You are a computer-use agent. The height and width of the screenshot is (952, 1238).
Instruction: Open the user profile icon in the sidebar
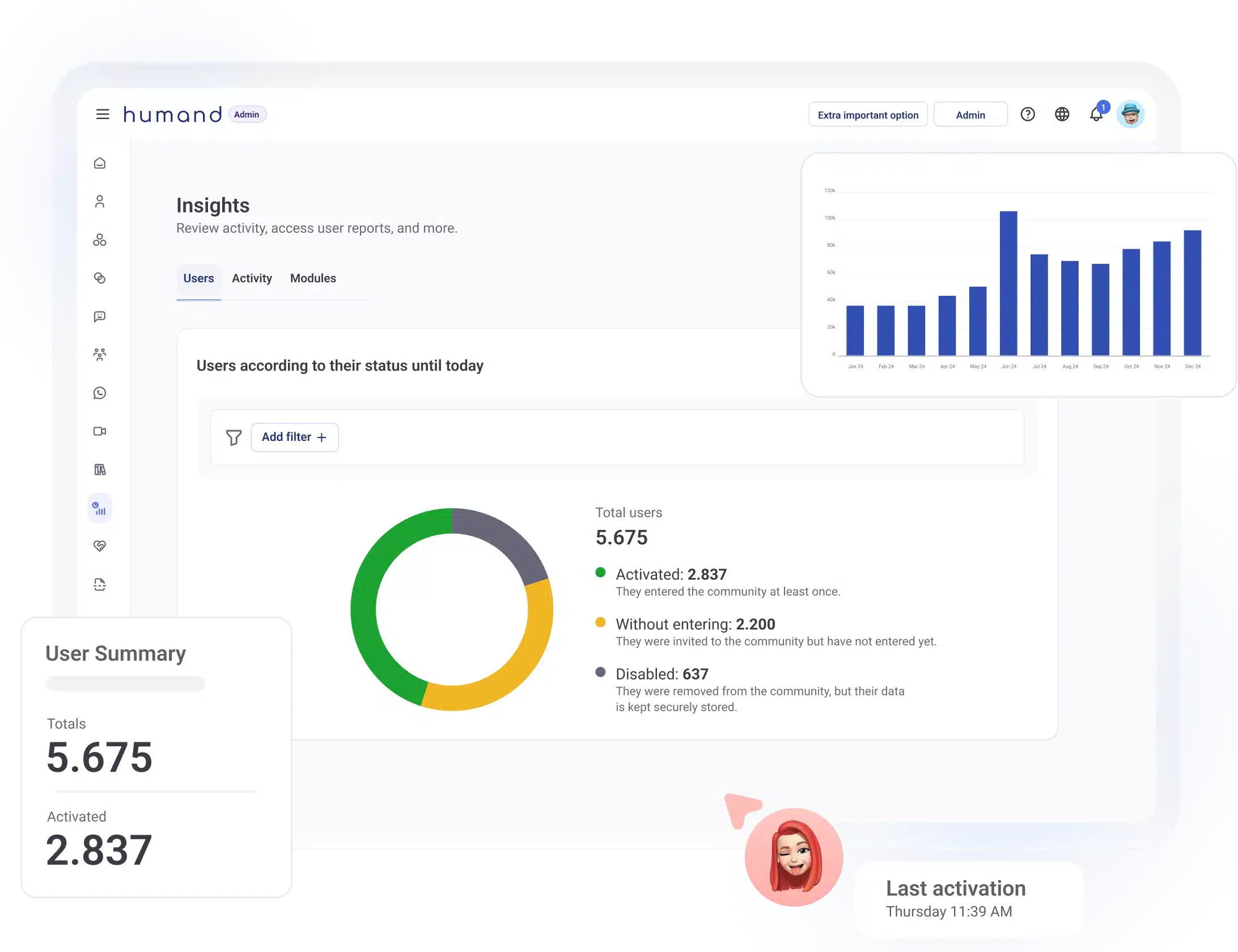tap(100, 202)
